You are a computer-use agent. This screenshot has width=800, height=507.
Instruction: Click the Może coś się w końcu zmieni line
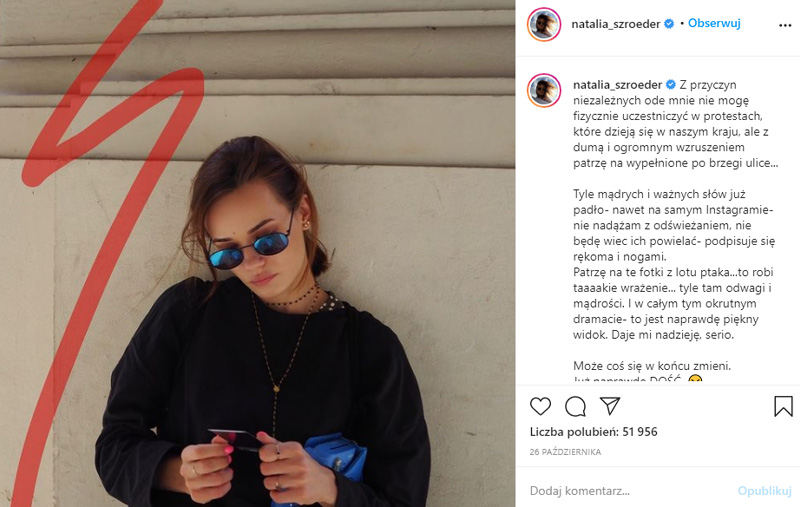pyautogui.click(x=652, y=366)
